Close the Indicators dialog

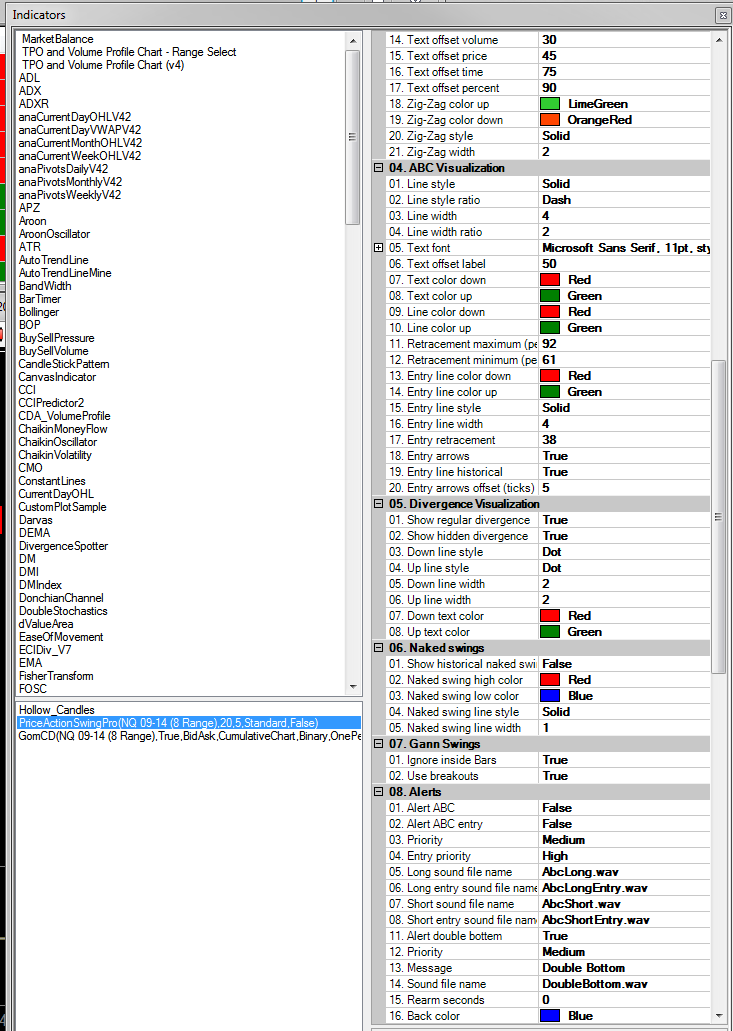722,14
